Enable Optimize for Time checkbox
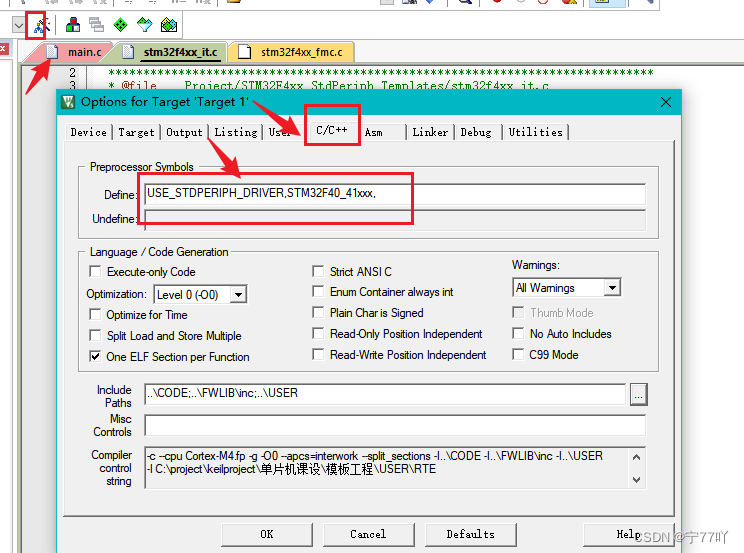Image resolution: width=744 pixels, height=553 pixels. click(95, 314)
